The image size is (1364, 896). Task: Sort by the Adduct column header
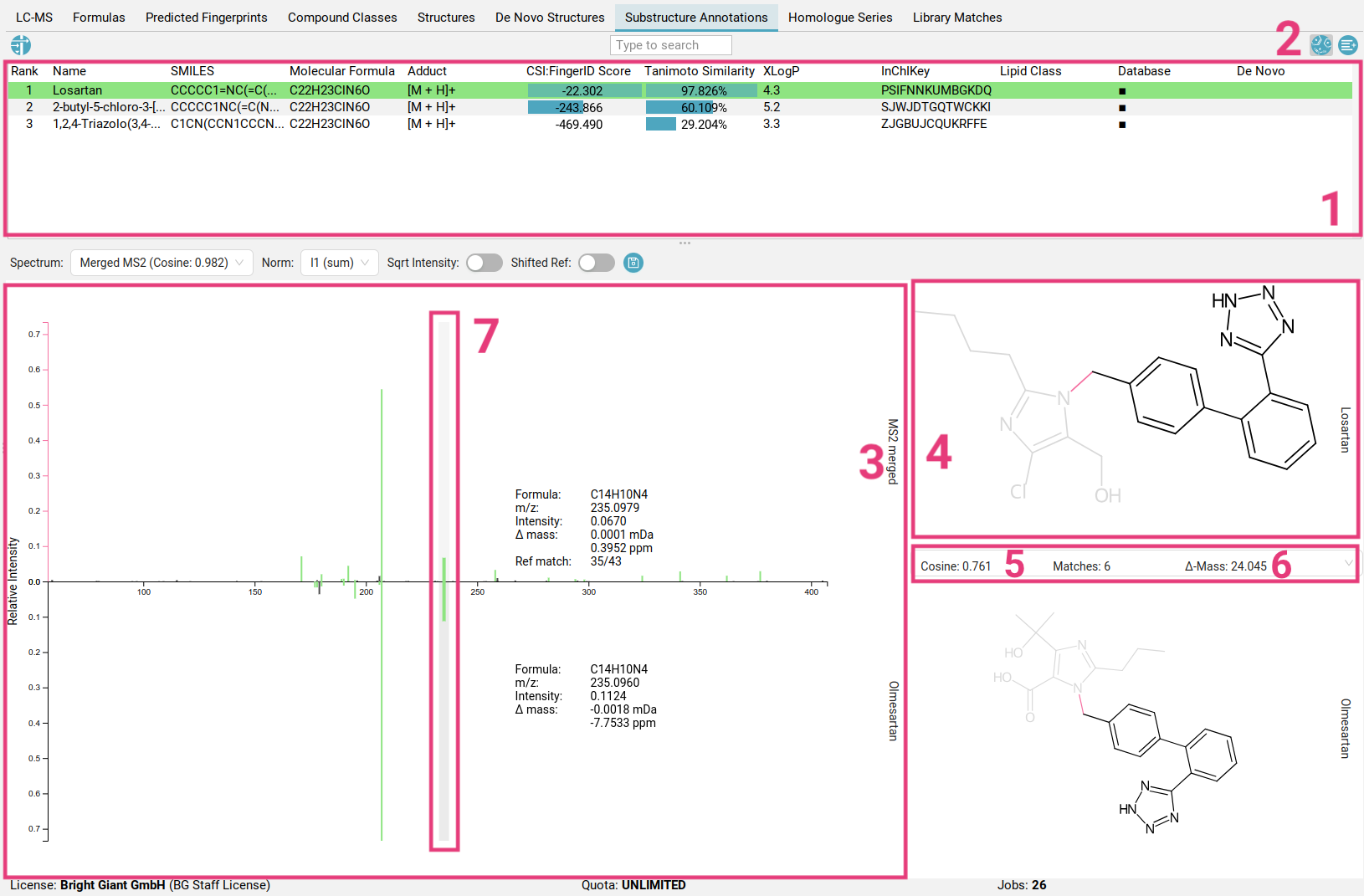(428, 71)
